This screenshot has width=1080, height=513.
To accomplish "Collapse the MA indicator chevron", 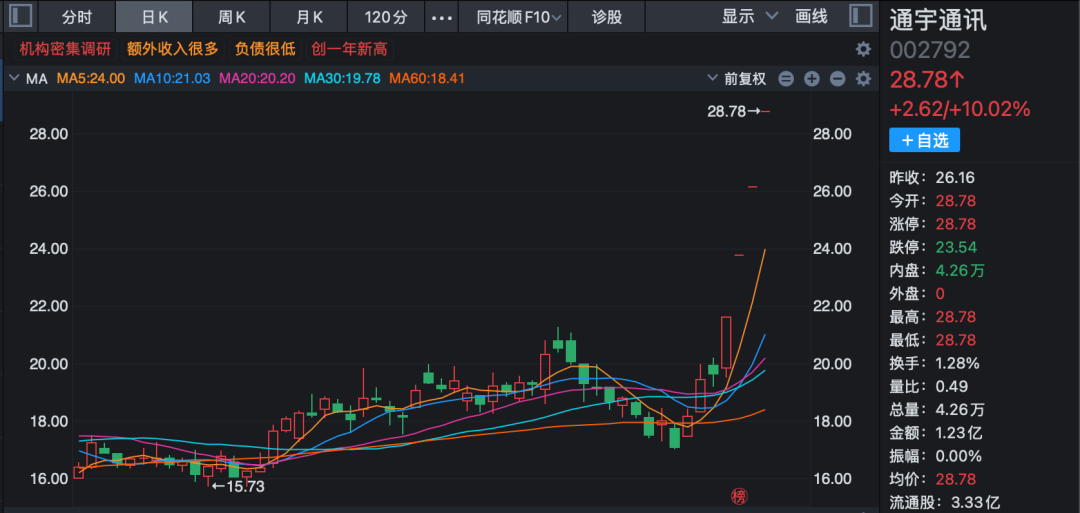I will pyautogui.click(x=14, y=79).
